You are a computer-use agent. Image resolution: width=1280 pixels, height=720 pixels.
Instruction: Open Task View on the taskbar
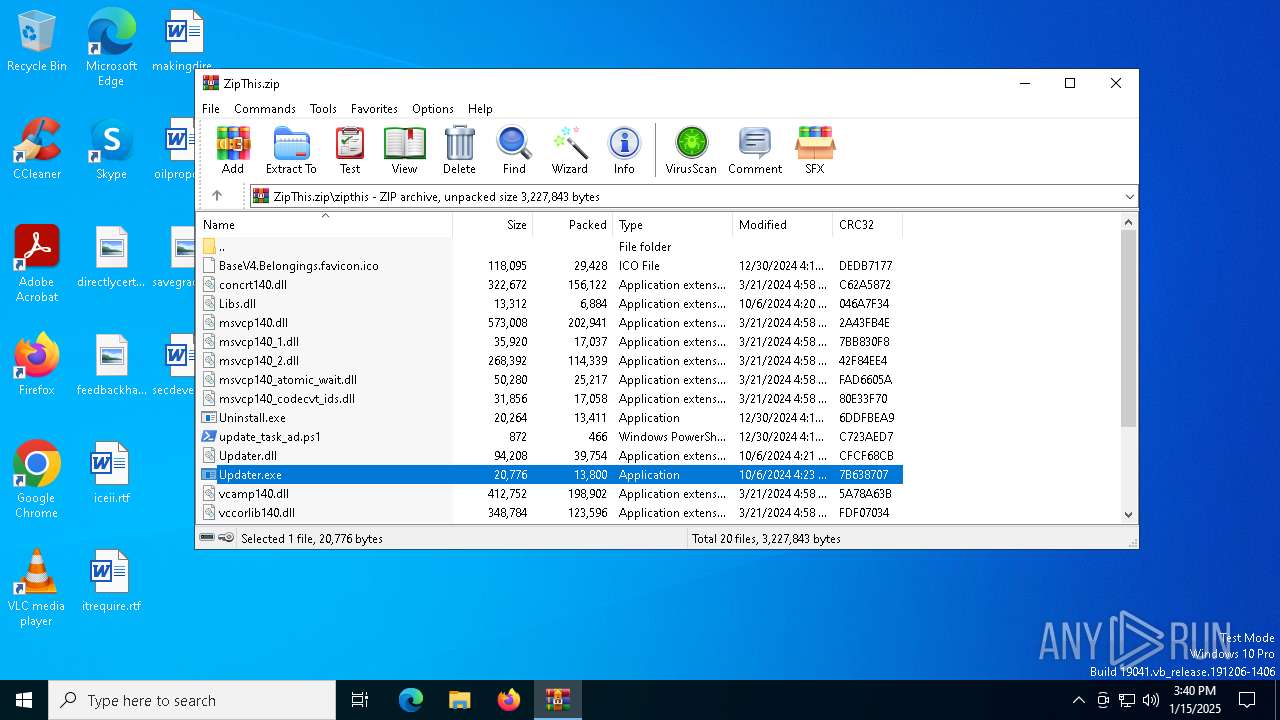coord(360,700)
